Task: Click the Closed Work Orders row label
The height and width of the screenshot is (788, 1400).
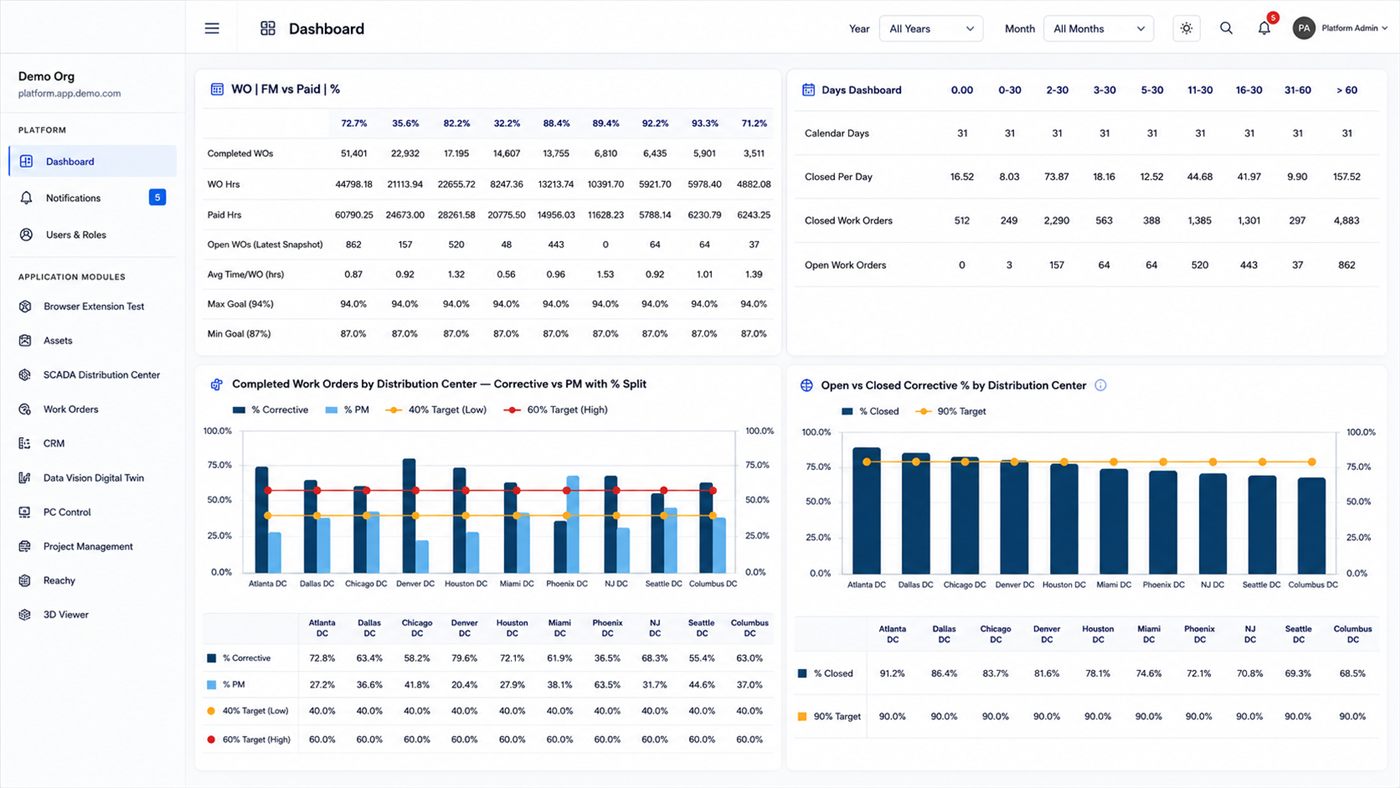Action: point(849,221)
